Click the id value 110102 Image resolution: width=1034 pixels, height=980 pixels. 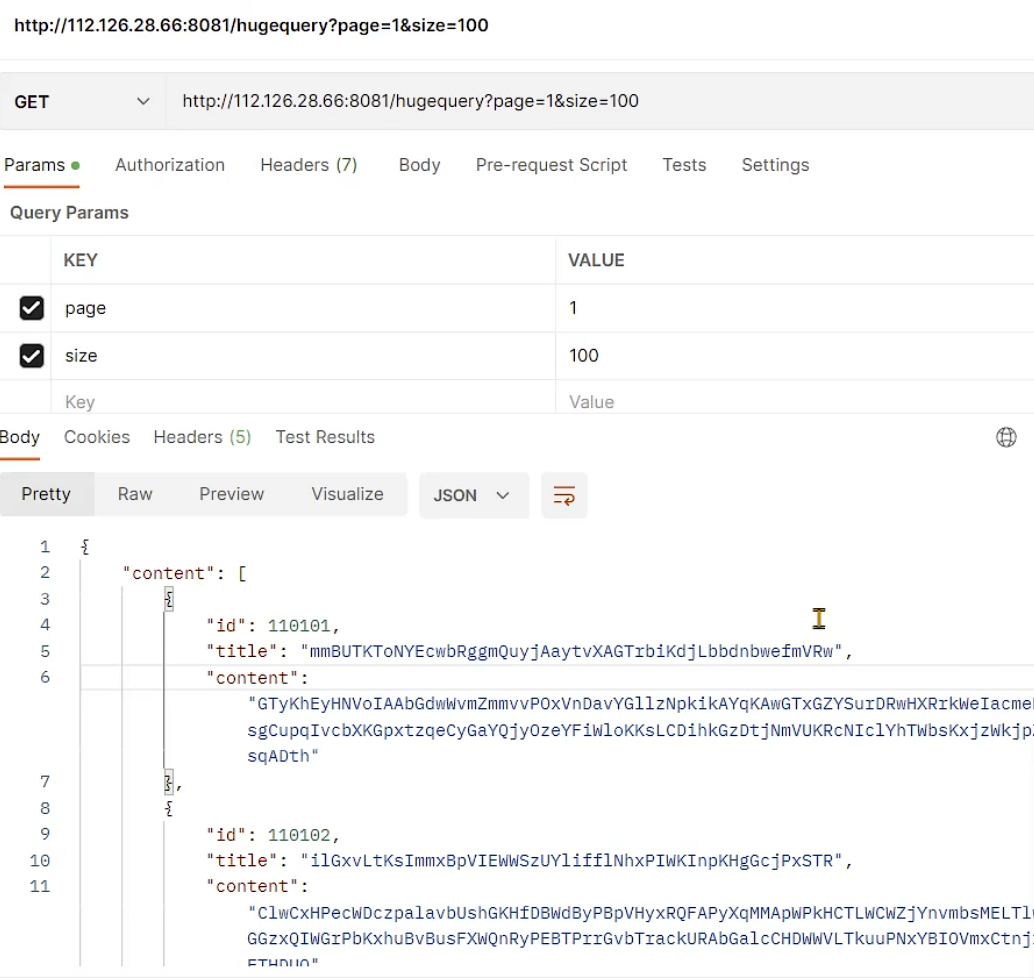point(299,835)
